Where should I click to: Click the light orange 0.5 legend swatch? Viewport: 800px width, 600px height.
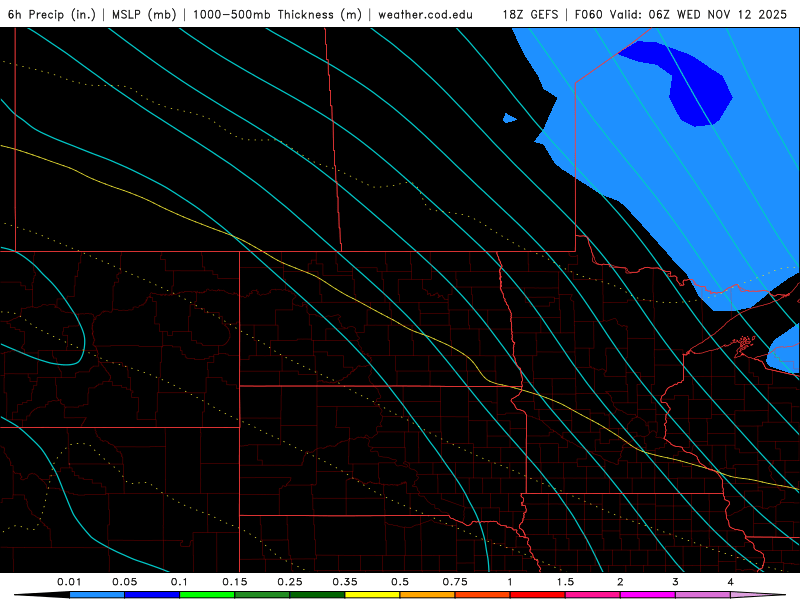[428, 595]
